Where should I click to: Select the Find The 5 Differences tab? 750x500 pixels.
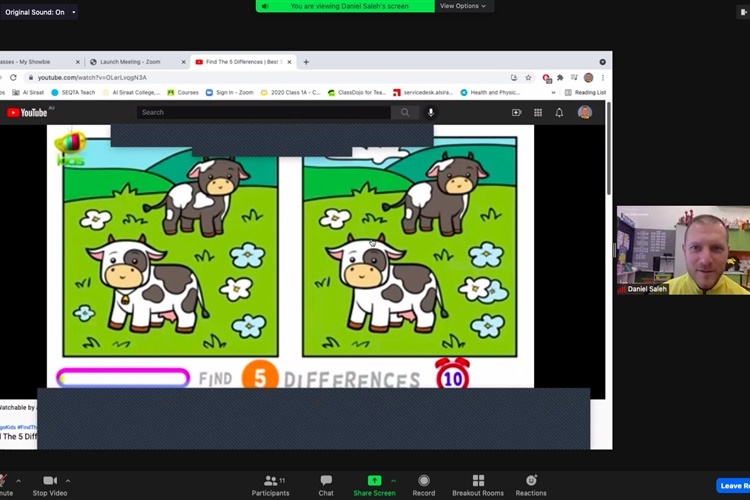pos(243,62)
